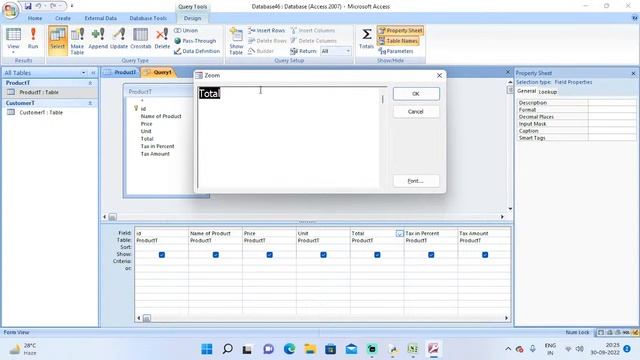
Task: Click Delete Rows in Query Setup
Action: pyautogui.click(x=267, y=41)
